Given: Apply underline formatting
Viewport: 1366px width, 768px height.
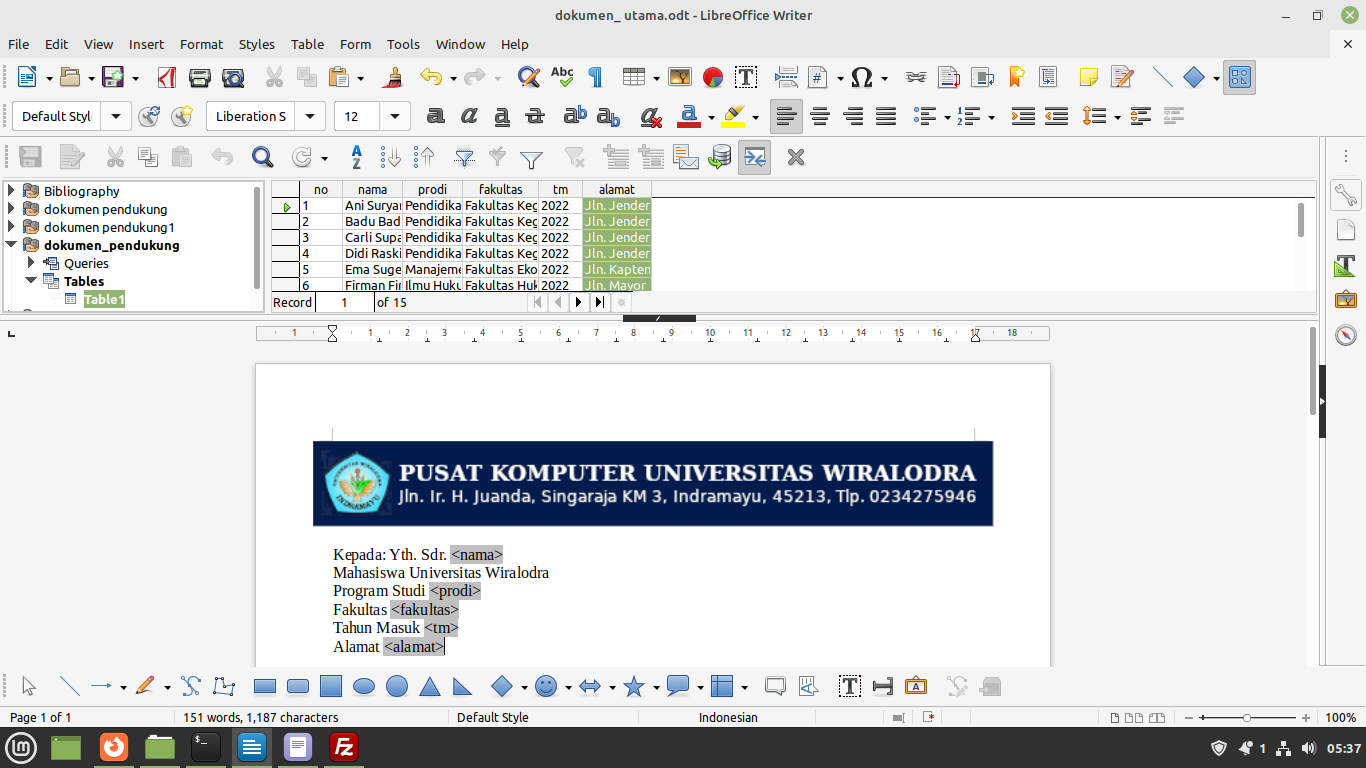Looking at the screenshot, I should pyautogui.click(x=502, y=117).
